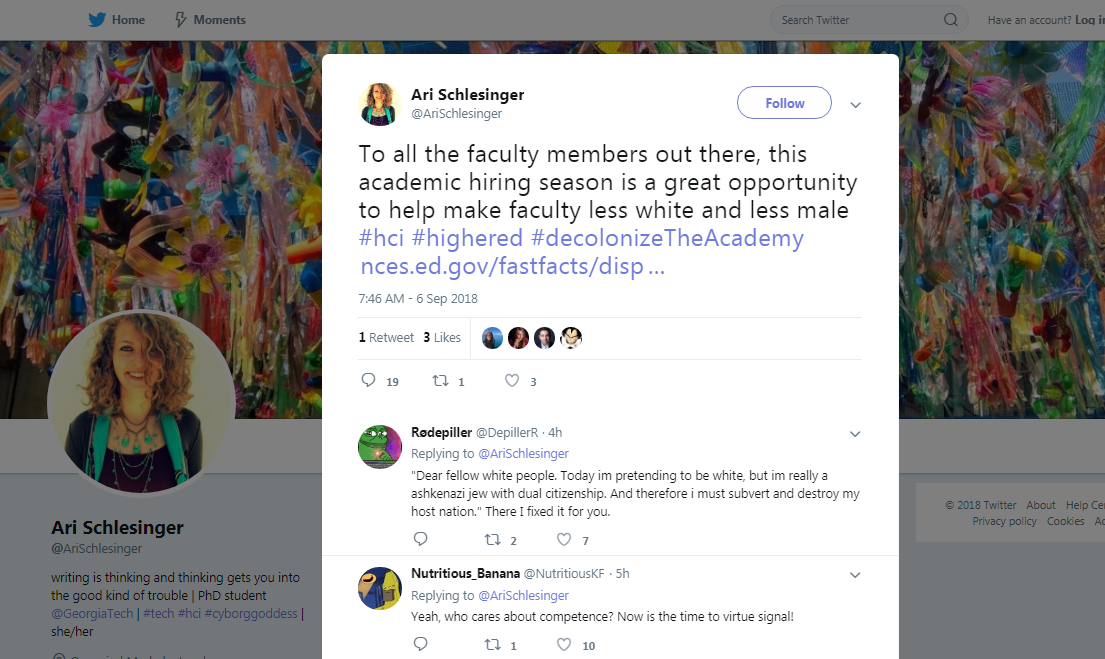Reply to Nutritious_Banana's comment
This screenshot has width=1105, height=659.
[x=420, y=645]
